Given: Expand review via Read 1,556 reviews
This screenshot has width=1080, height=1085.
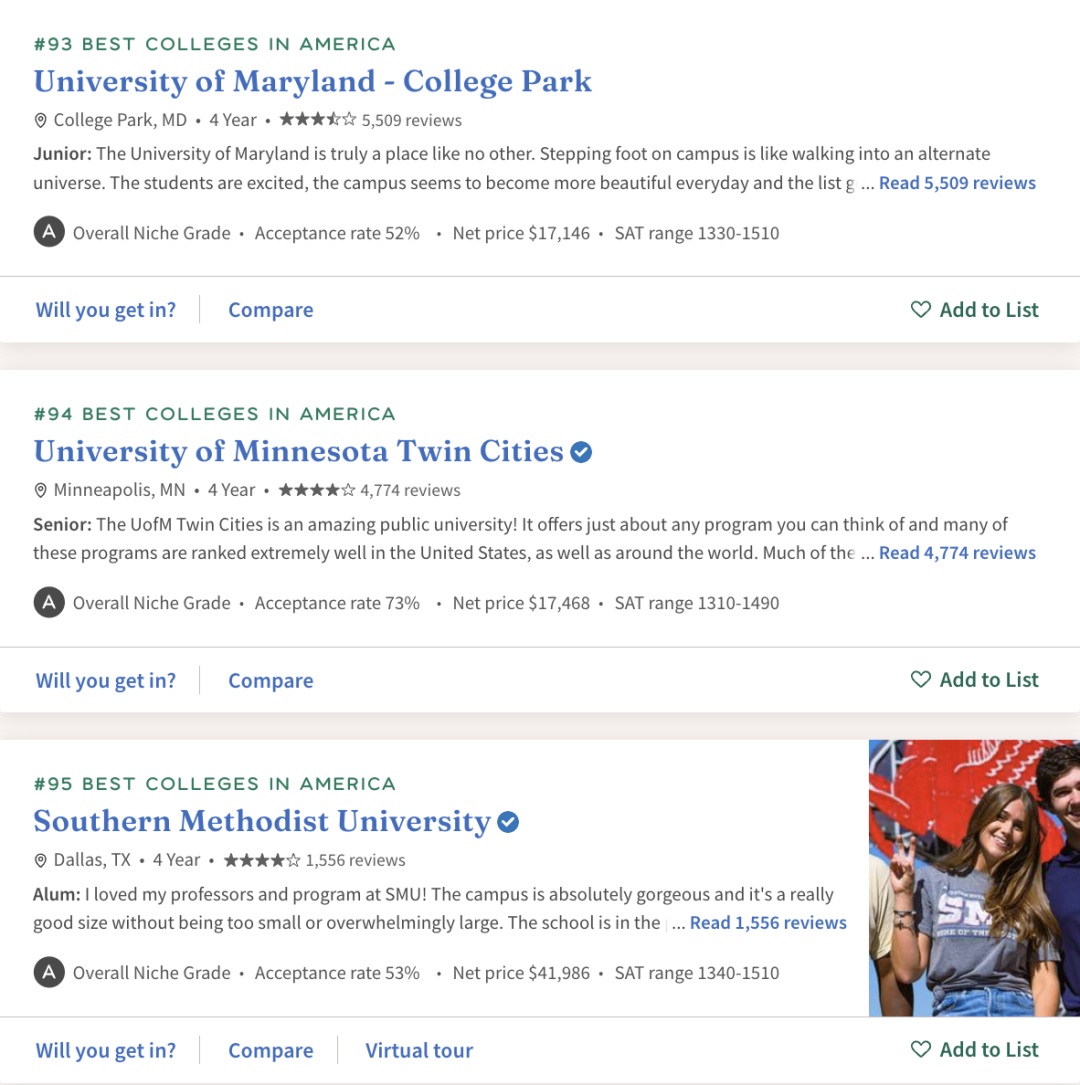Looking at the screenshot, I should point(768,923).
